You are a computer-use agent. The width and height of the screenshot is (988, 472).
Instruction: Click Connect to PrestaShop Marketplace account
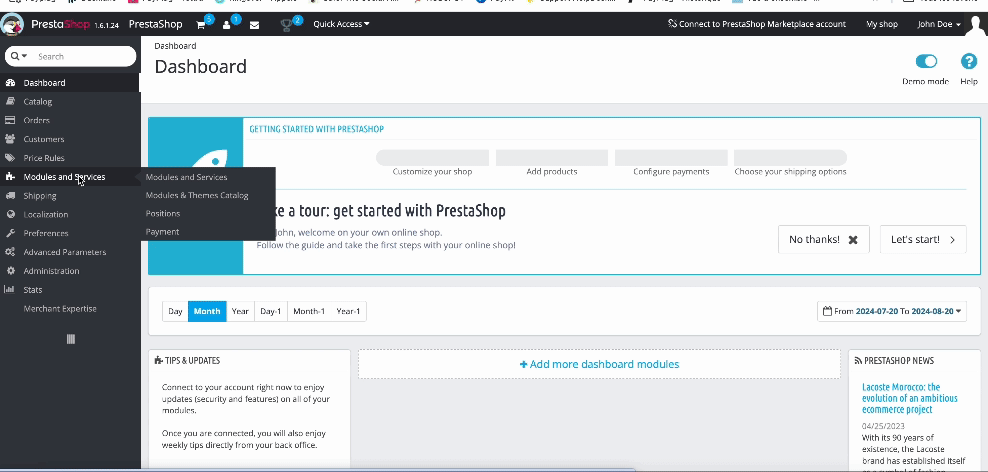757,24
